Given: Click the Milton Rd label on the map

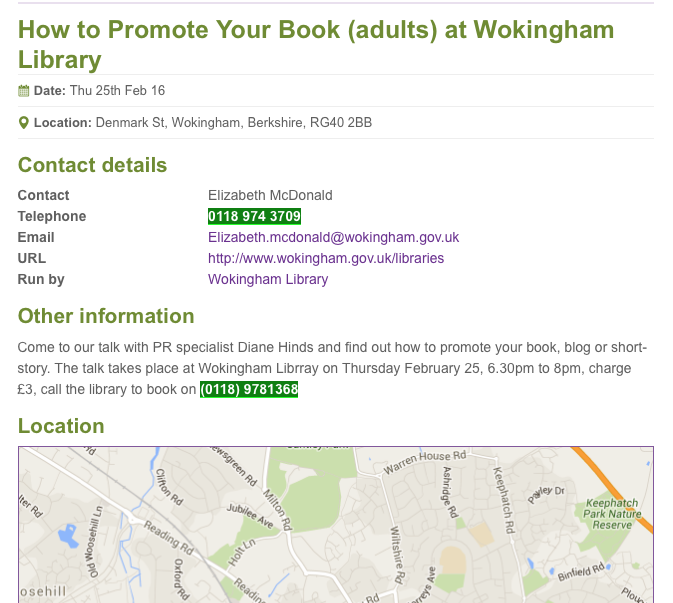Looking at the screenshot, I should pos(277,509).
